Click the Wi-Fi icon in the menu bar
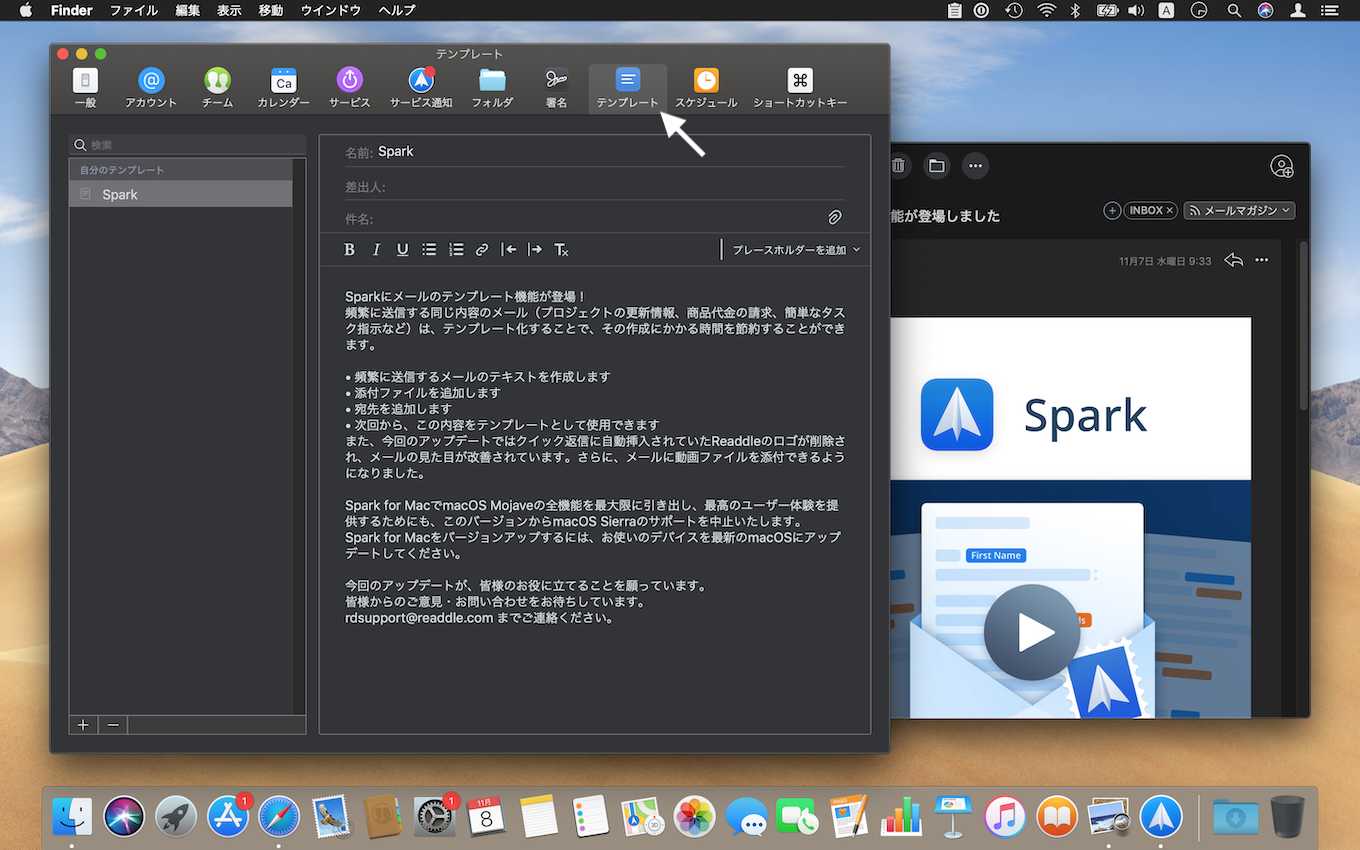 (1047, 10)
